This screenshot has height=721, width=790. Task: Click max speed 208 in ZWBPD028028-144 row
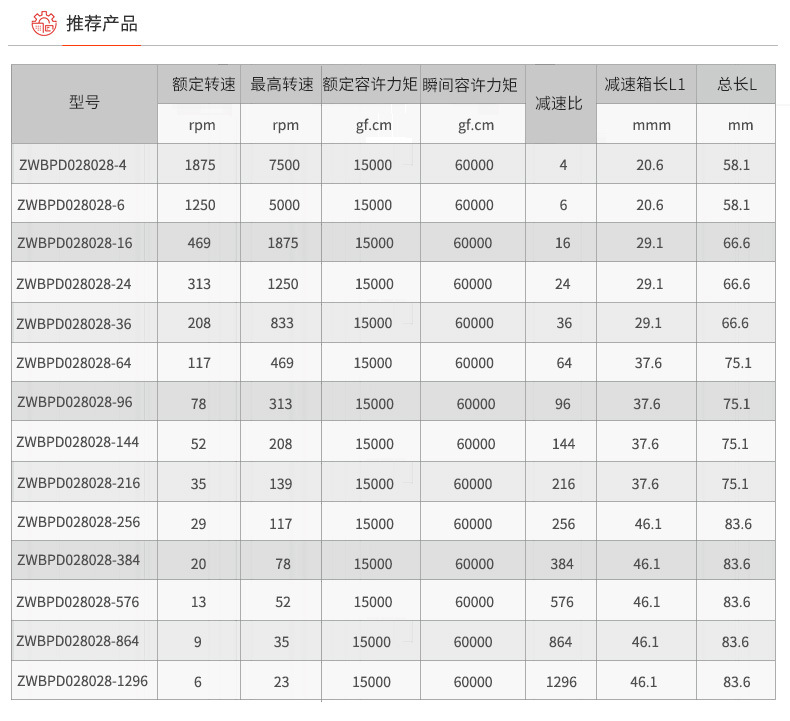tap(281, 444)
